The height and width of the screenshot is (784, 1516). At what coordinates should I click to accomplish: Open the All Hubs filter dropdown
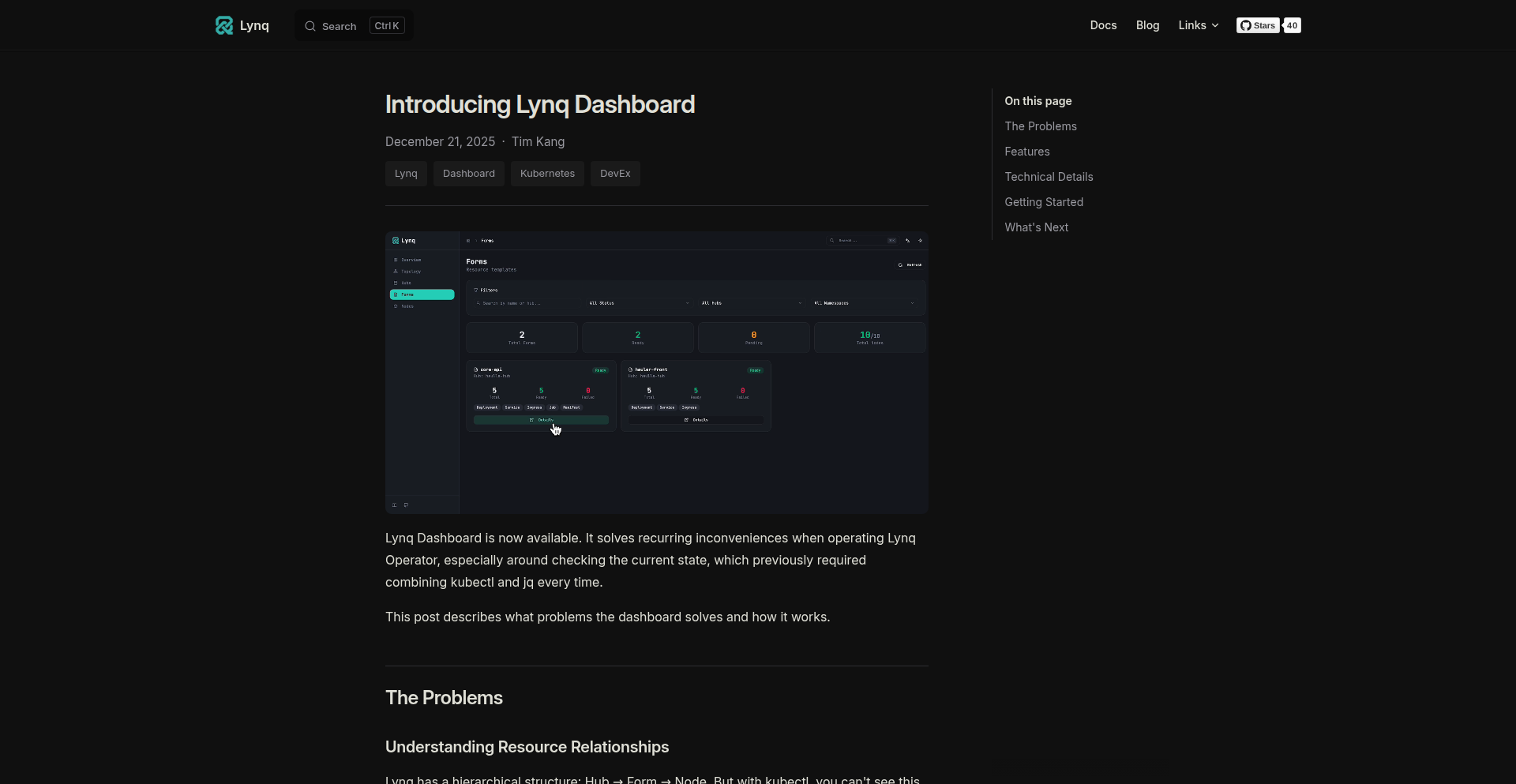tap(751, 302)
